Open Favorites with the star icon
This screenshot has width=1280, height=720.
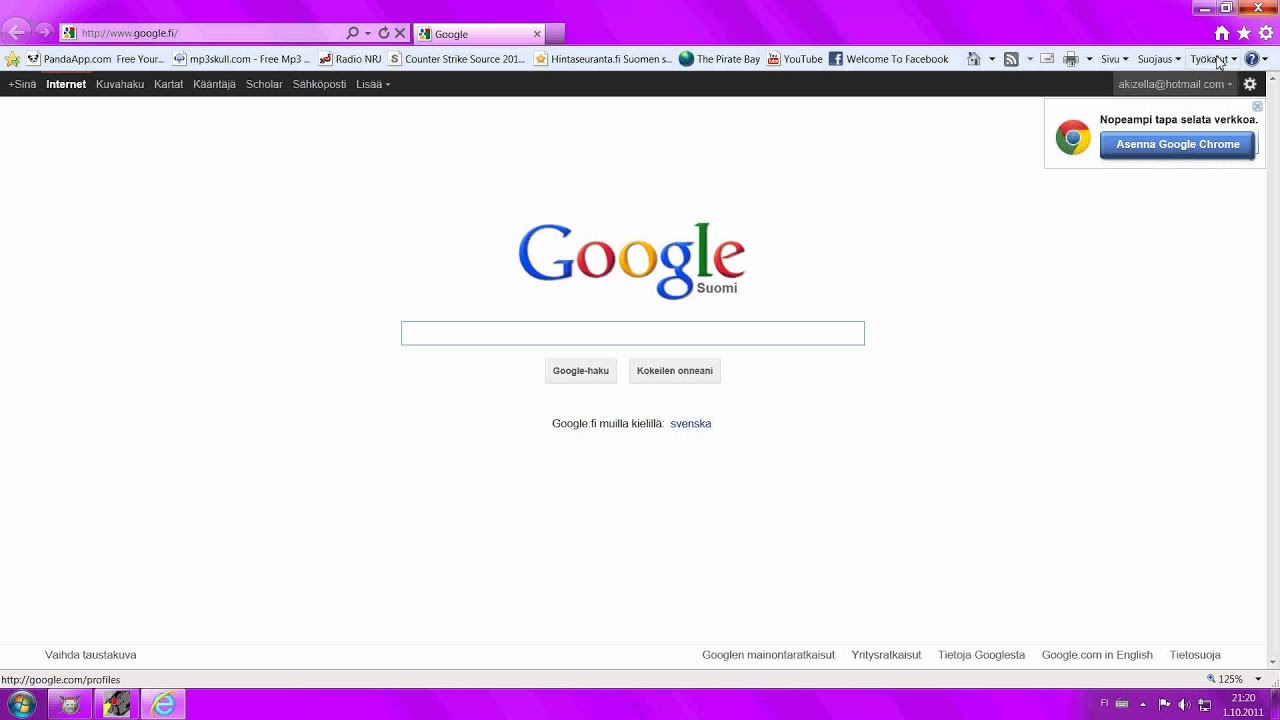click(x=1244, y=33)
